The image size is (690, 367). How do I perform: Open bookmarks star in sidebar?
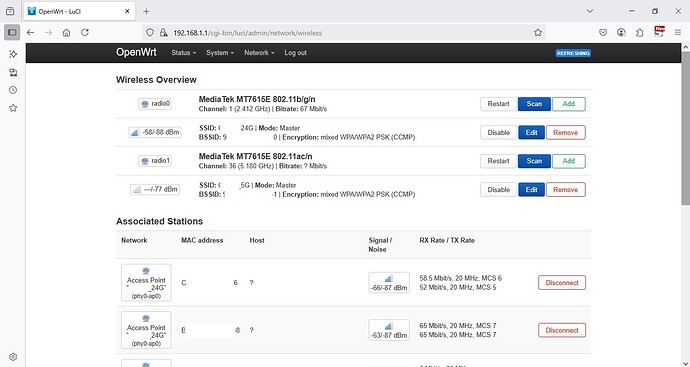point(13,108)
